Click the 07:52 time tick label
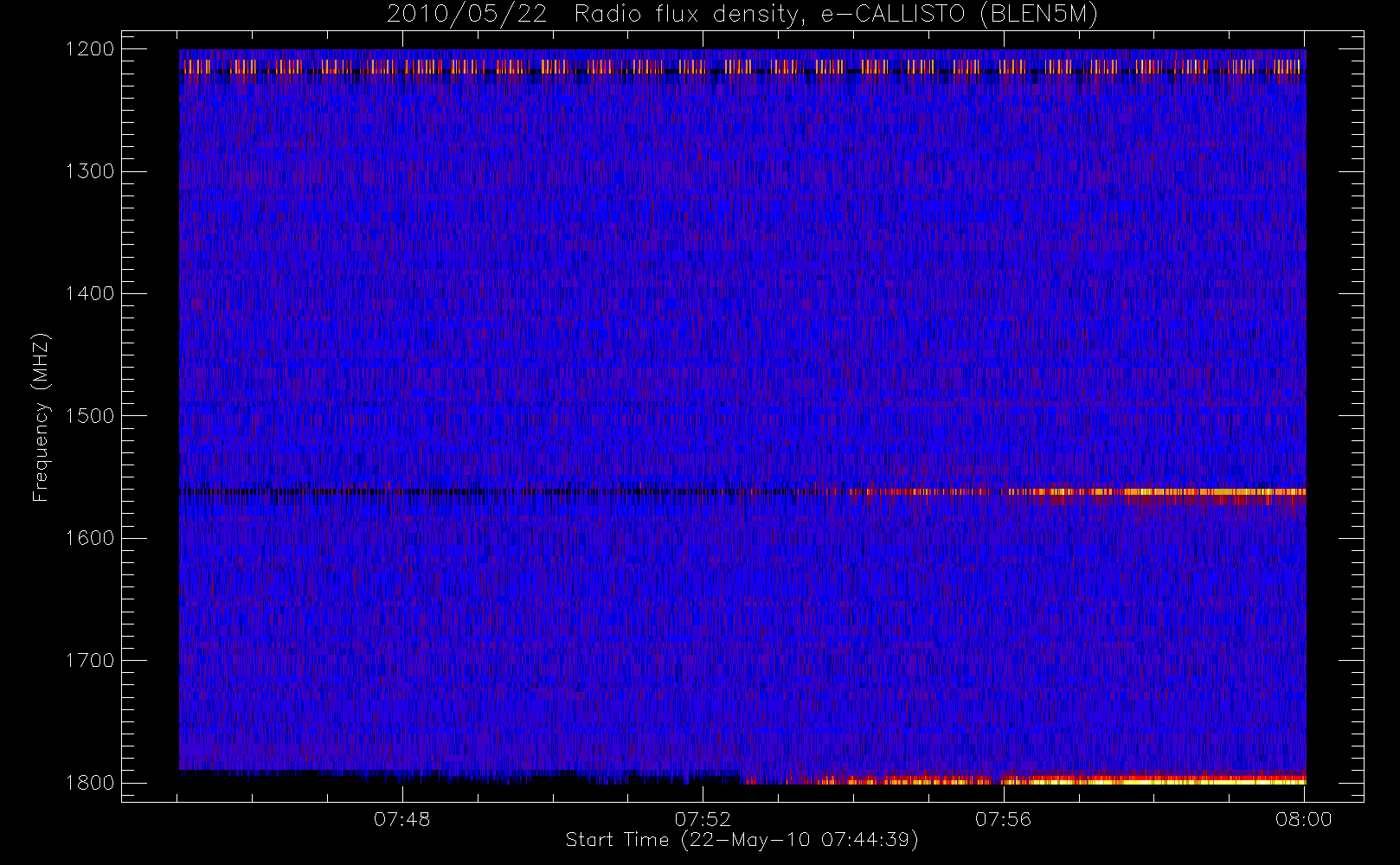The image size is (1400, 865). [703, 819]
